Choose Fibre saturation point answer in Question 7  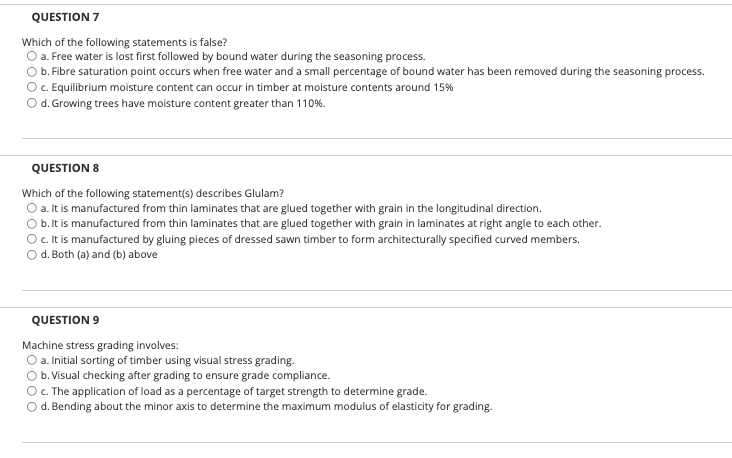pyautogui.click(x=31, y=72)
